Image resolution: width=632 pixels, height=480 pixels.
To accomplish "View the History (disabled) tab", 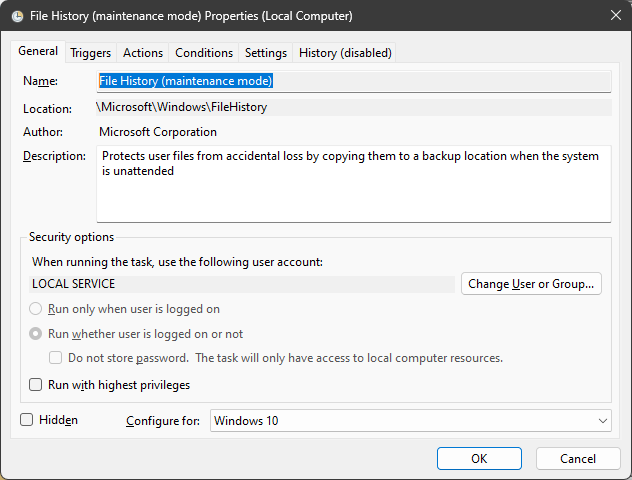I will 345,53.
